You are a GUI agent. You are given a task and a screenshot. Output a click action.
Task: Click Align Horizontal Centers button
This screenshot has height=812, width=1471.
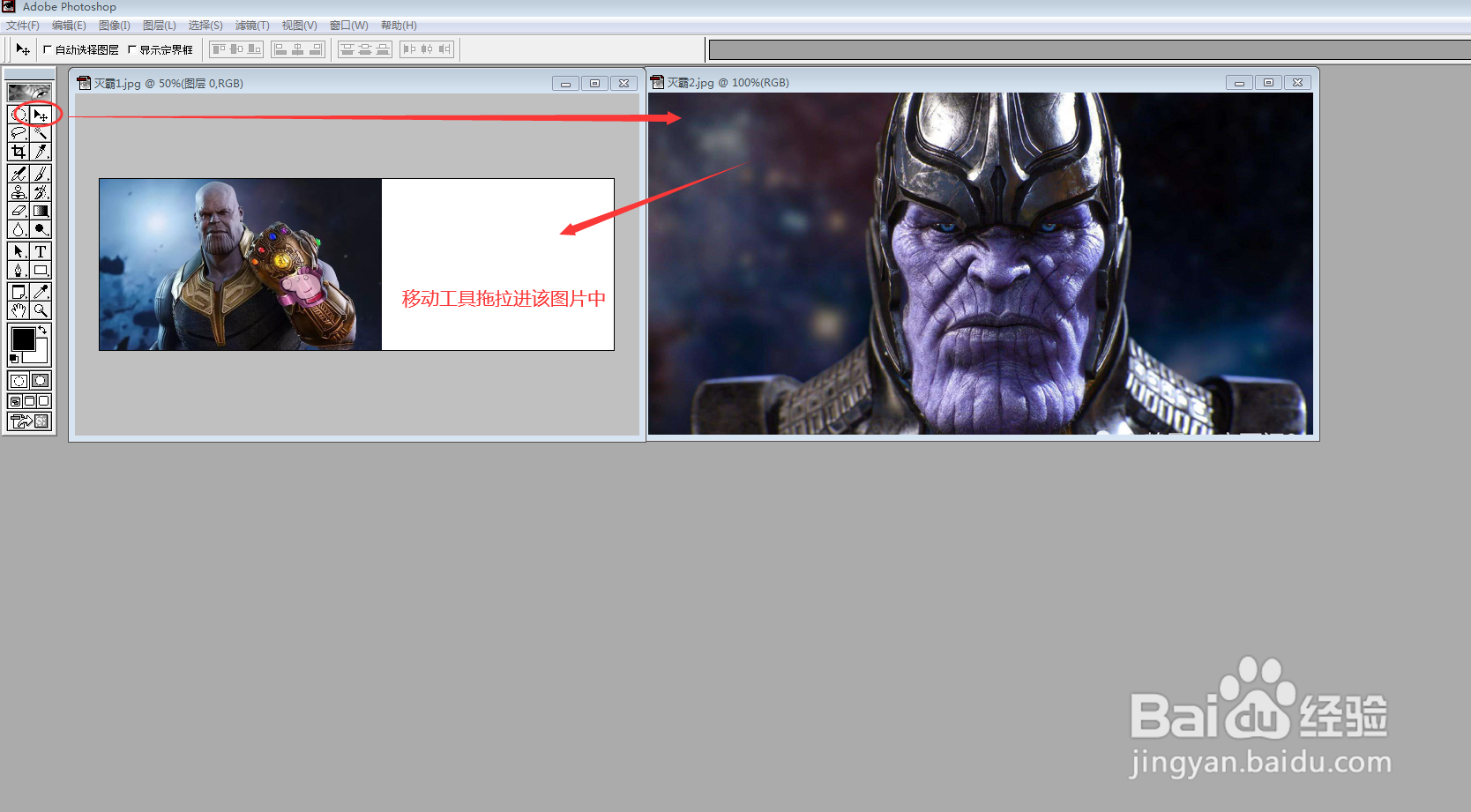pyautogui.click(x=298, y=49)
